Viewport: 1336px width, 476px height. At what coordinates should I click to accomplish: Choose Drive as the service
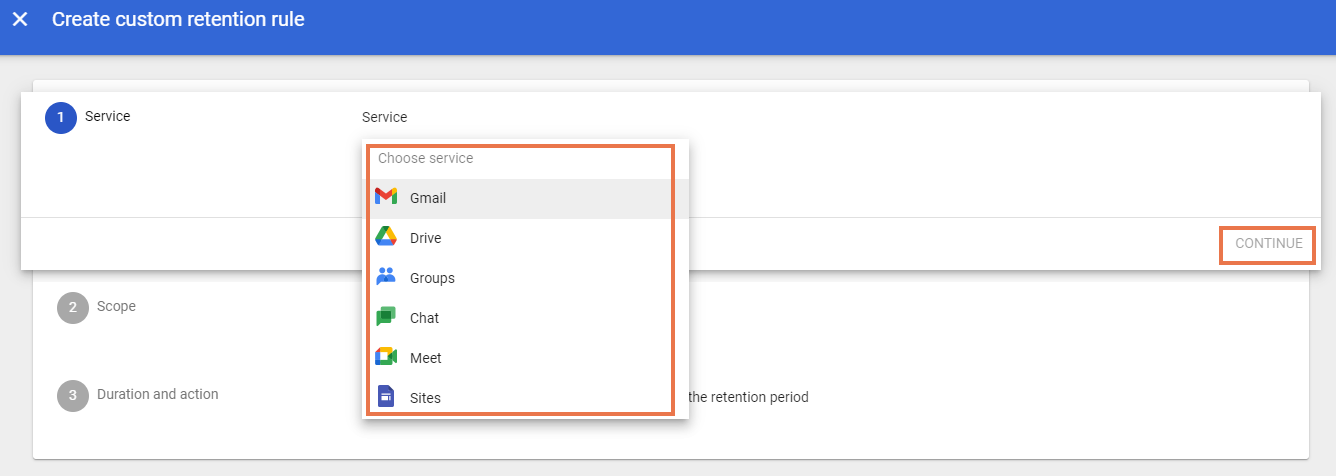pyautogui.click(x=425, y=238)
